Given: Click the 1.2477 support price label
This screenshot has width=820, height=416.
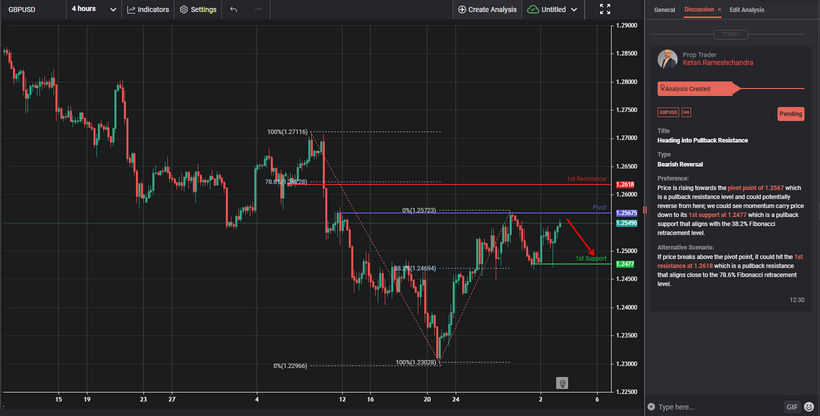Looking at the screenshot, I should [625, 264].
